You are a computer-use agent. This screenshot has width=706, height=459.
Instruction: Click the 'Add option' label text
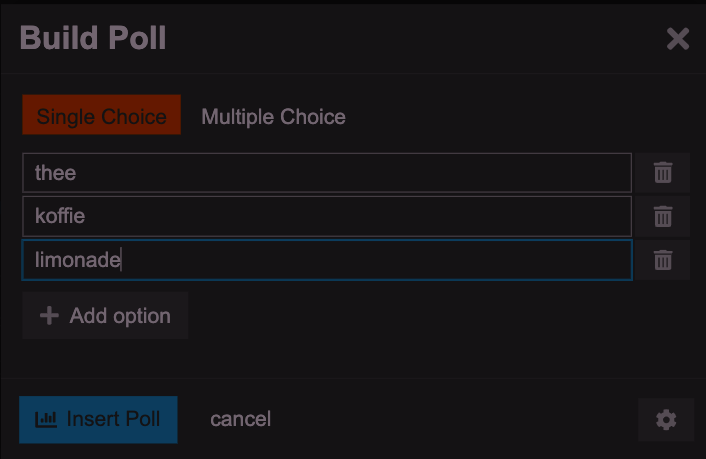(x=120, y=316)
